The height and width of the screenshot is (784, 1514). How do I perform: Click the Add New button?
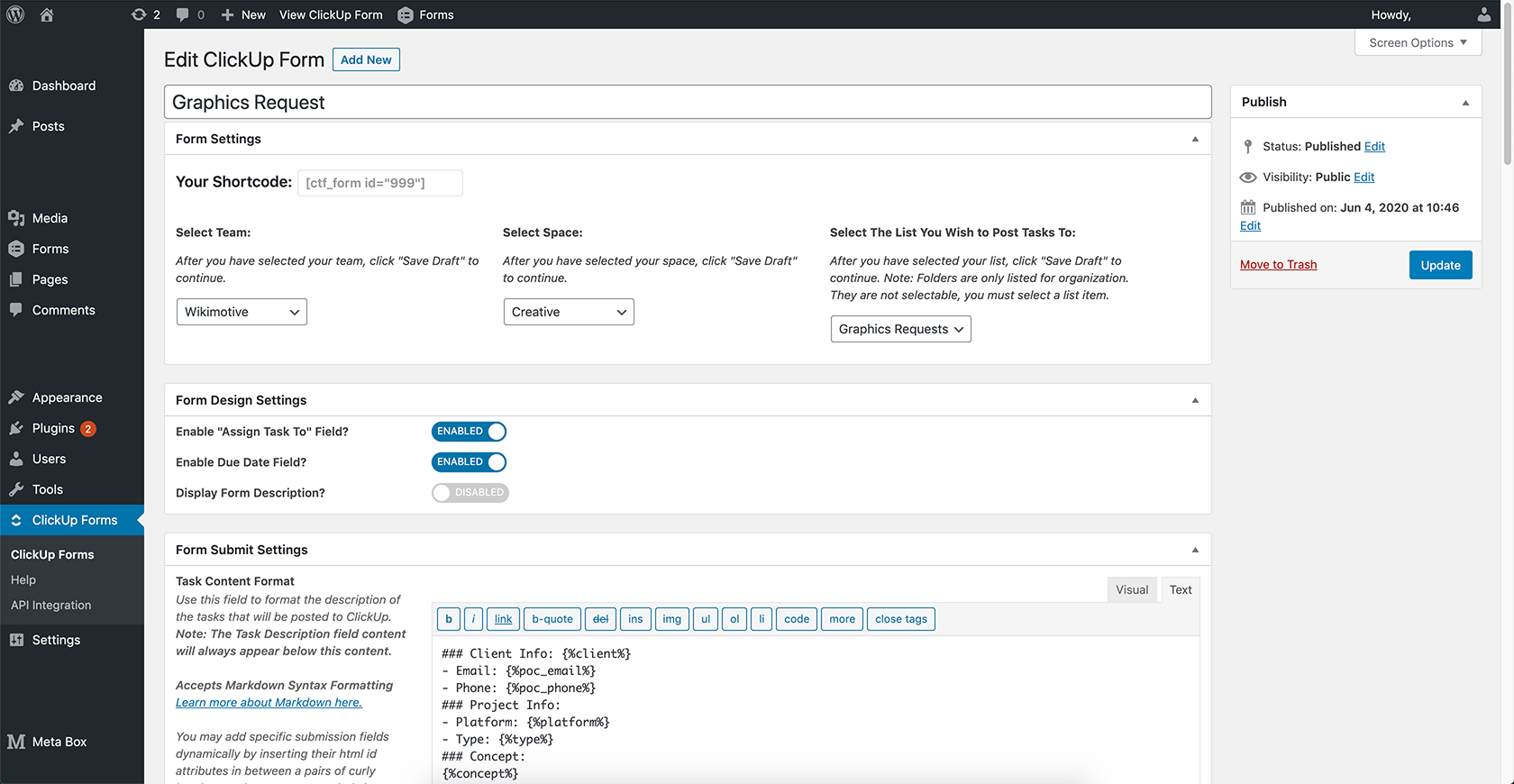pos(366,59)
